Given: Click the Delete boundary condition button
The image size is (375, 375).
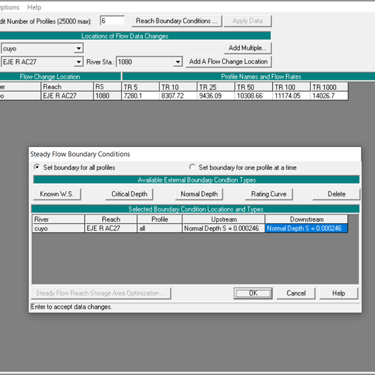Looking at the screenshot, I should (336, 194).
